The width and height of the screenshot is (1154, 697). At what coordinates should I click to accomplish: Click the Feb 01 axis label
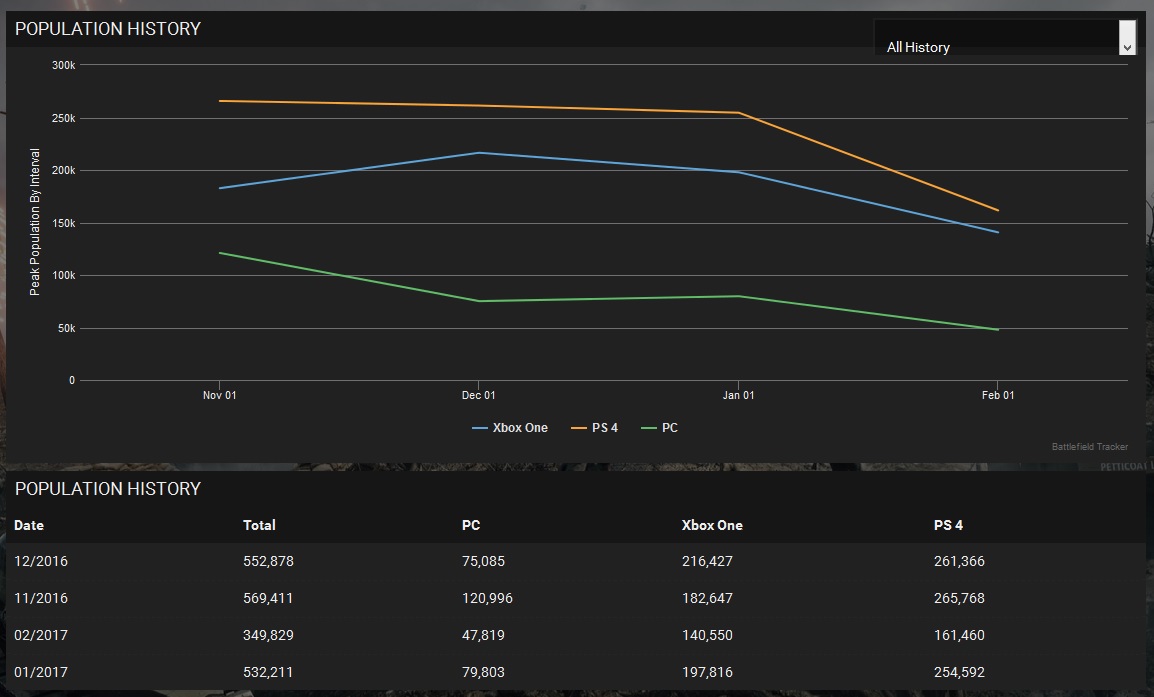[998, 395]
